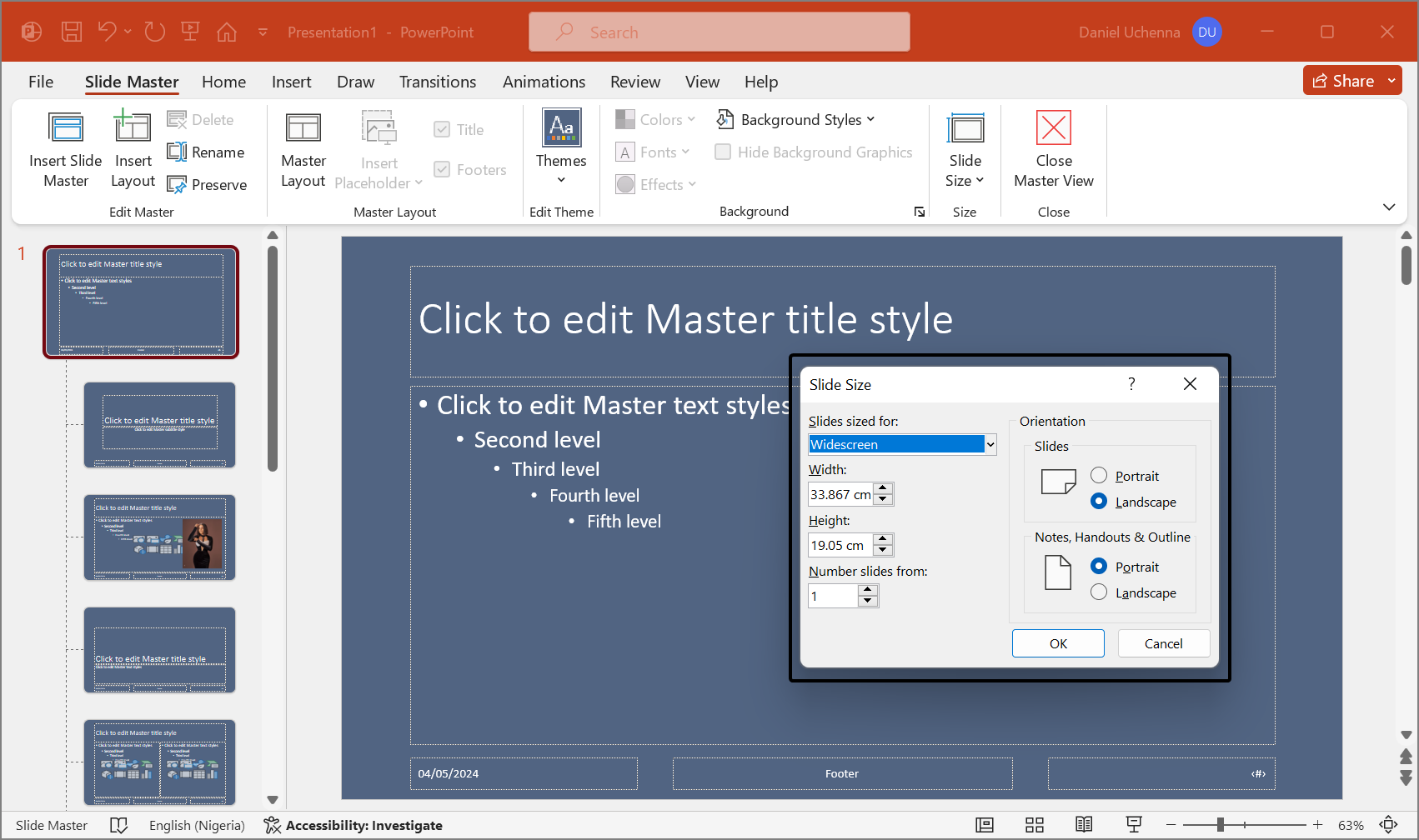
Task: Click the Close Master View icon
Action: click(x=1053, y=129)
